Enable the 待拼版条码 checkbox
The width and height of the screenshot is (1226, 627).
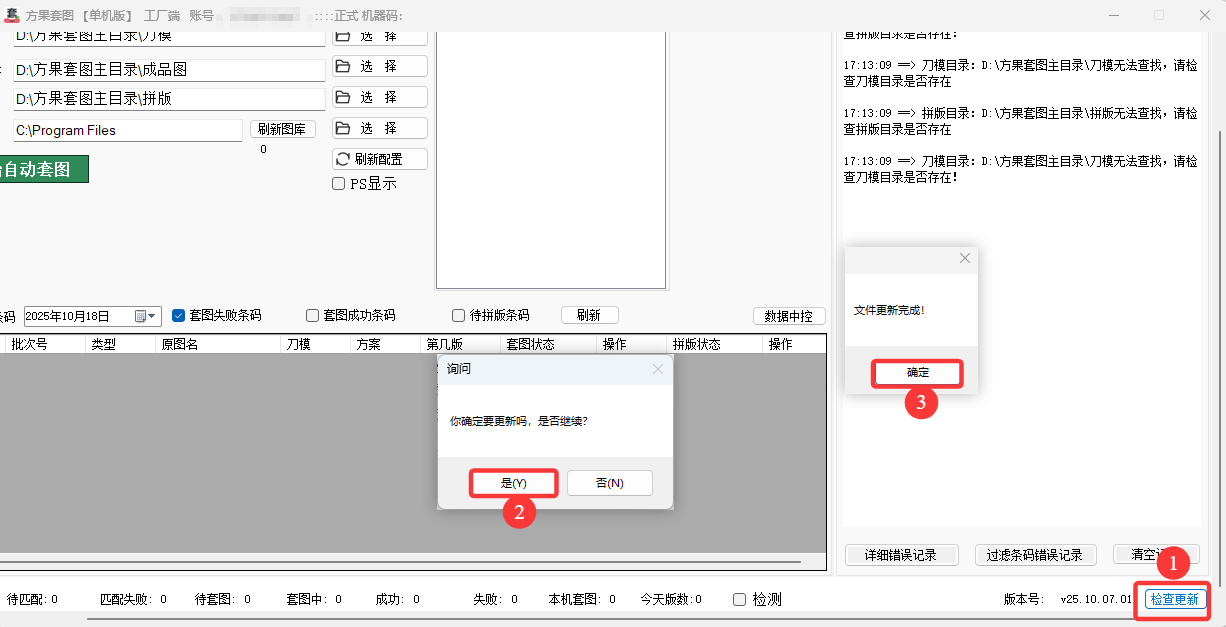(459, 315)
